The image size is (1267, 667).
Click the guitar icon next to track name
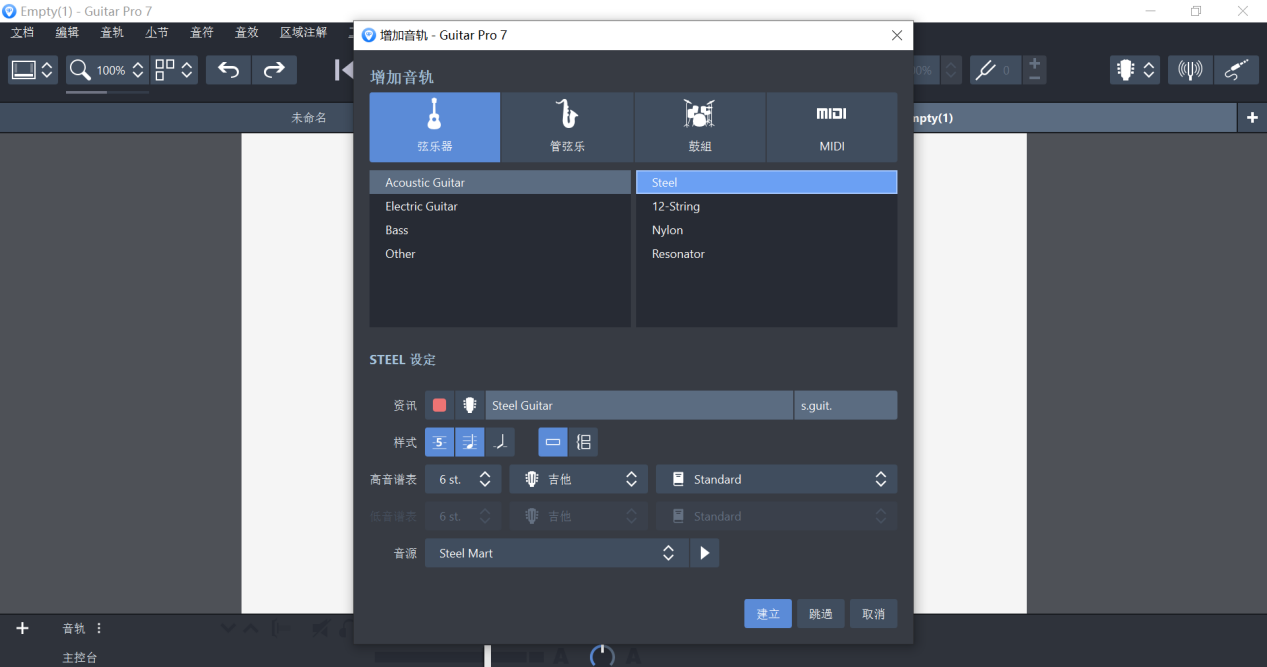coord(469,405)
